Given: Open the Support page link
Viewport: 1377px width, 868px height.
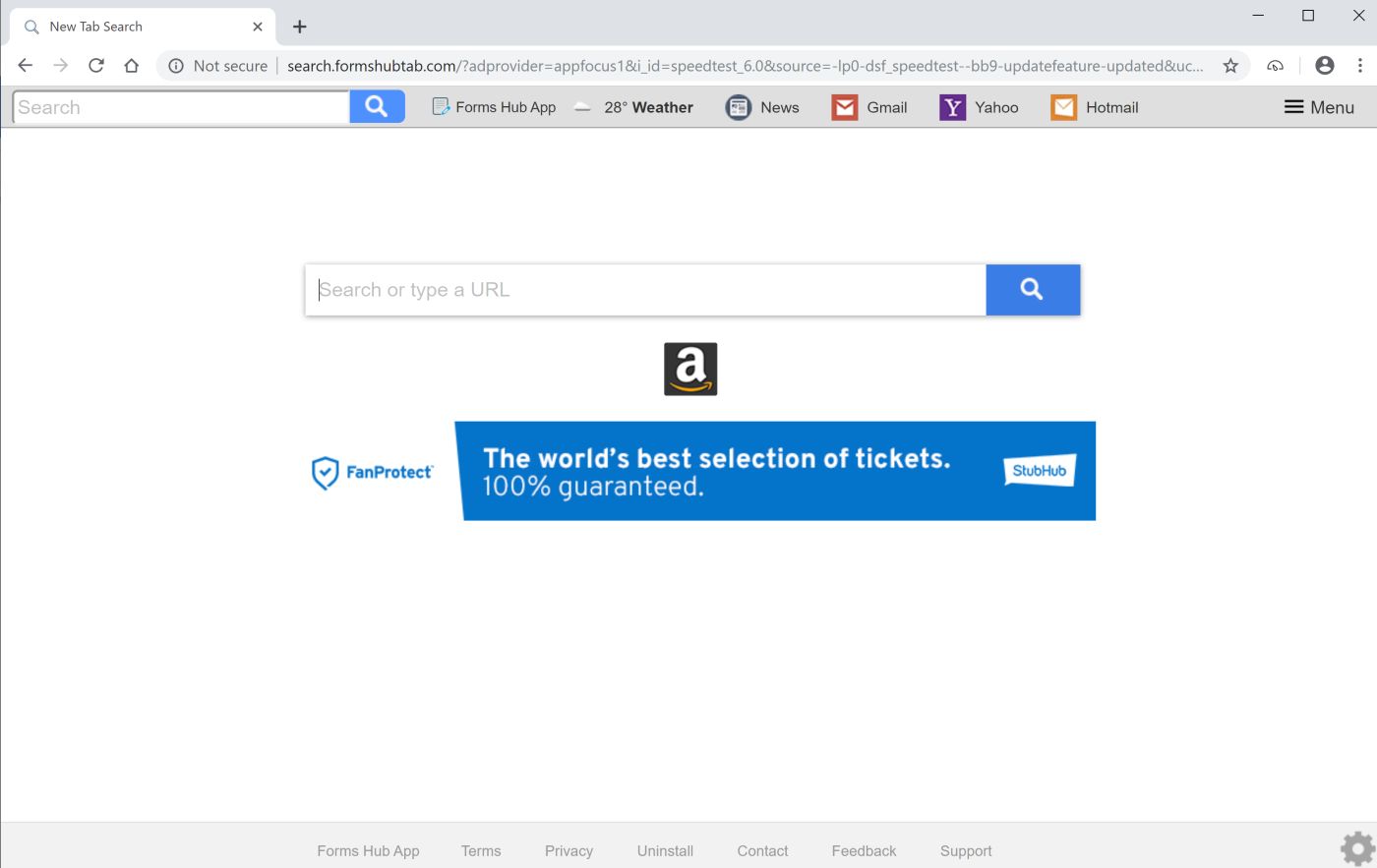Looking at the screenshot, I should click(x=965, y=850).
